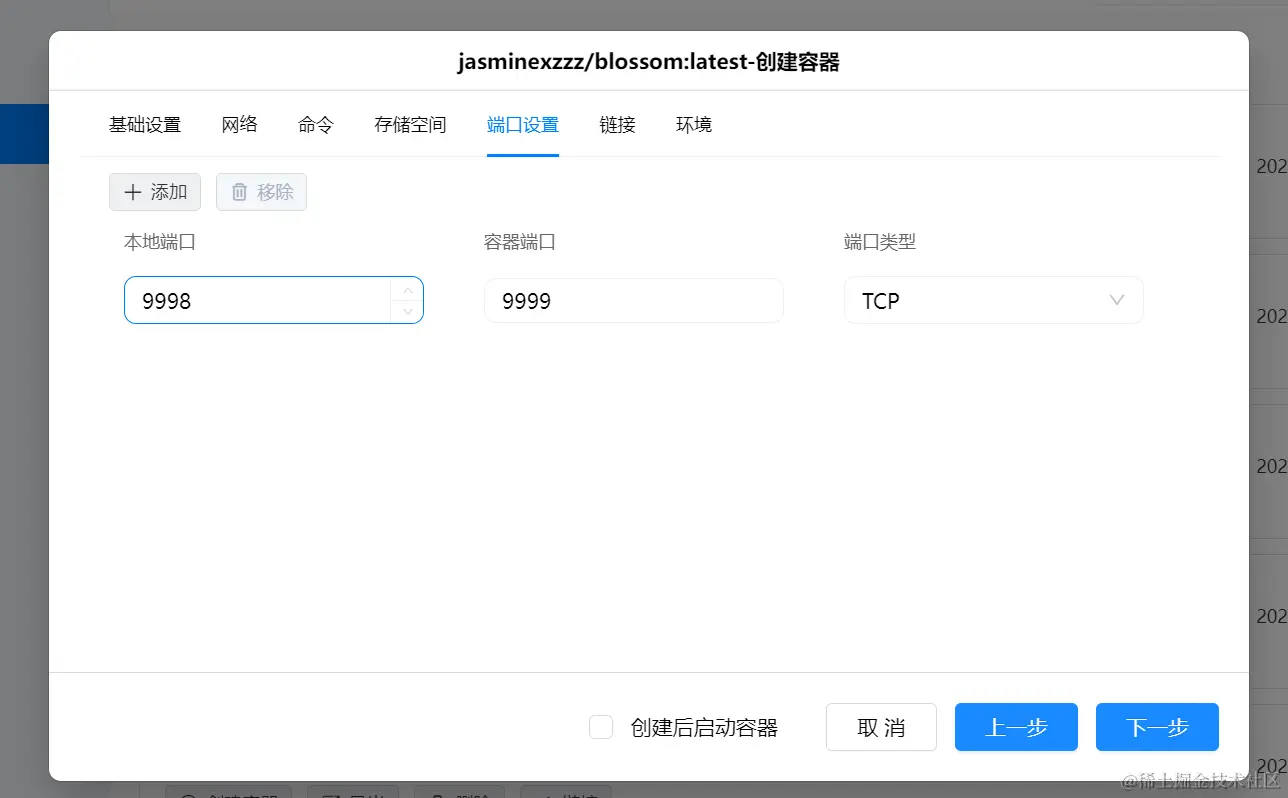The width and height of the screenshot is (1288, 798).
Task: Switch to the 存储空间 tab
Action: click(409, 124)
